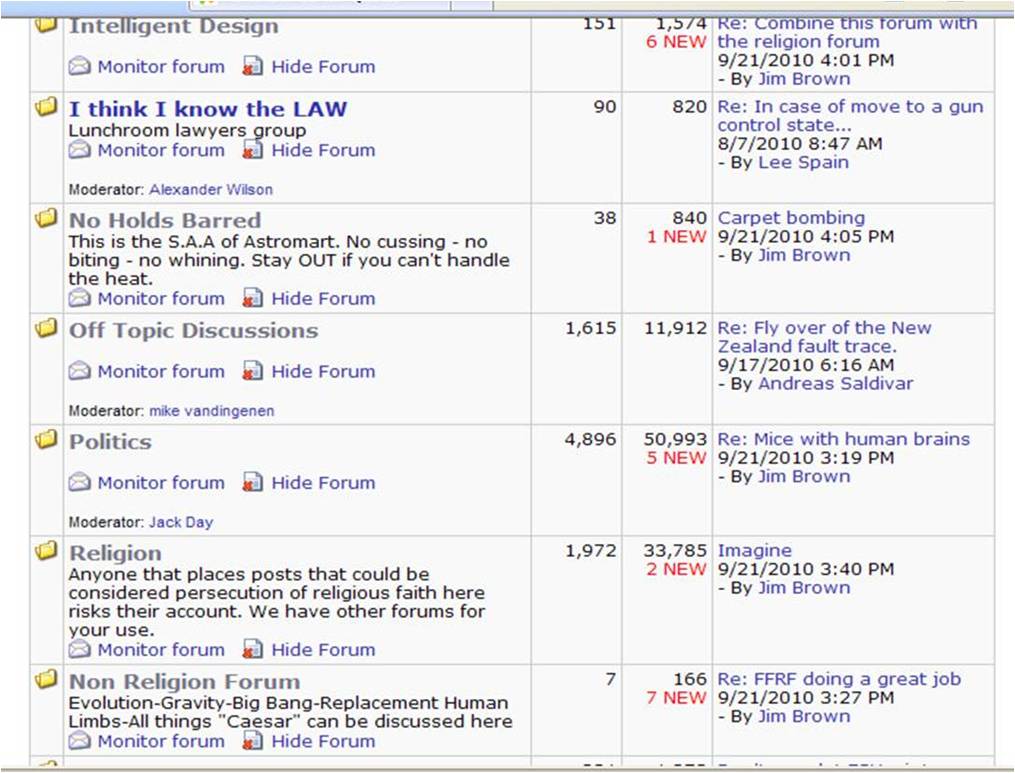Click the folder icon beside Non Religion Forum

46,679
